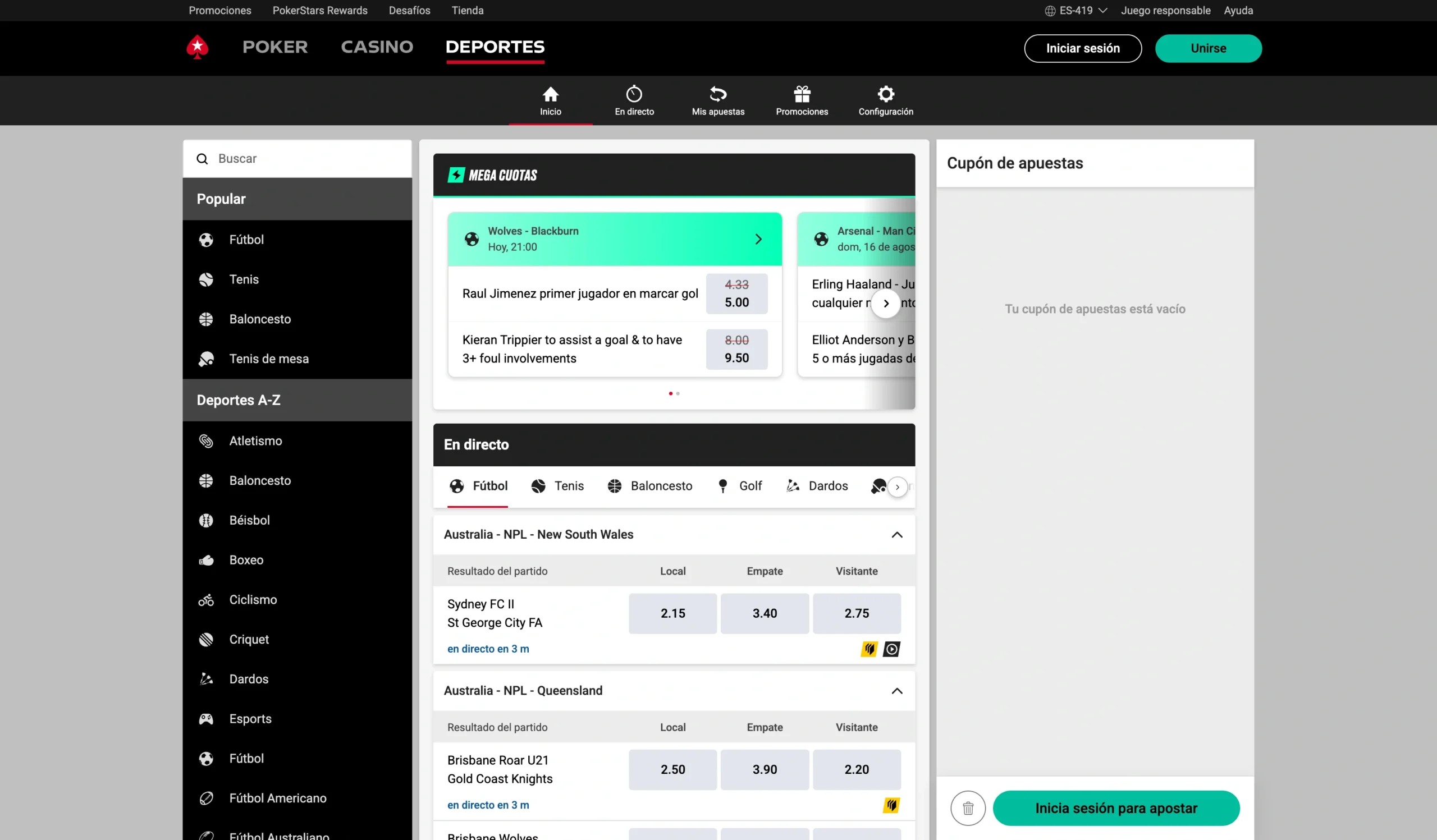Select Boxeo in Deportes A-Z
The width and height of the screenshot is (1437, 840).
coord(297,559)
